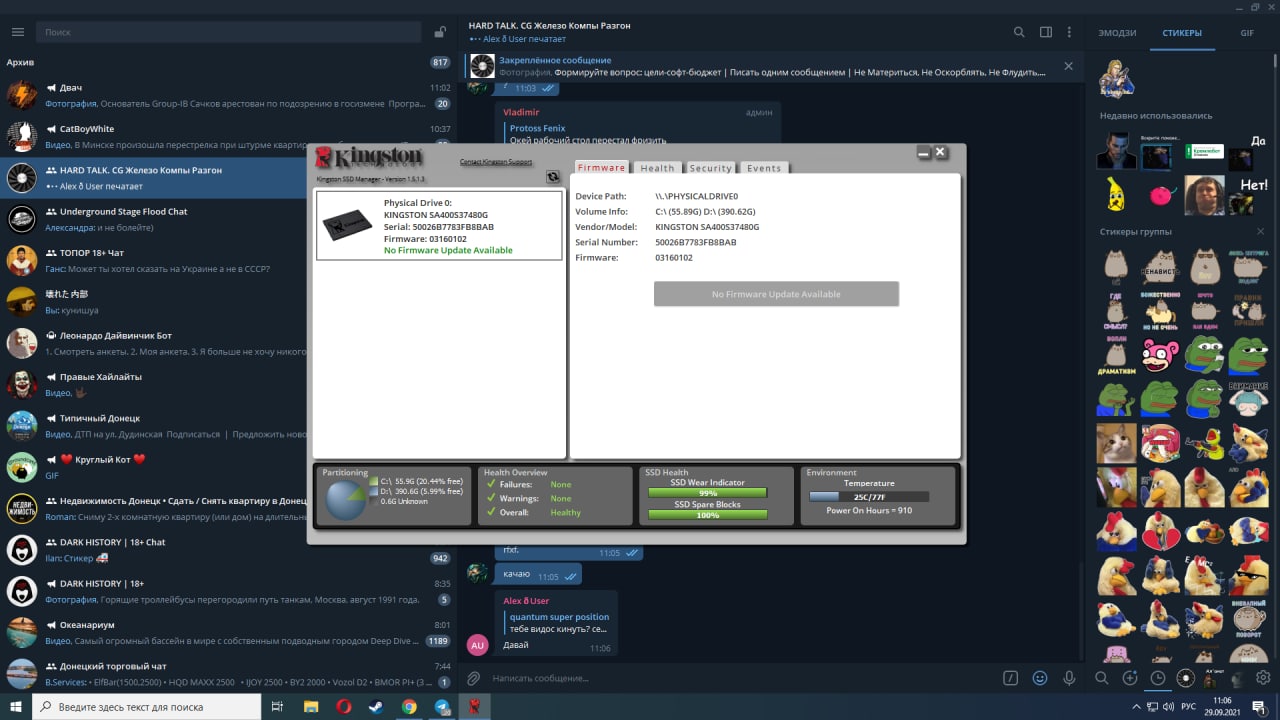Screen dimensions: 1280x720
Task: Click temperature 25C/77F gauge bar
Action: tap(869, 496)
